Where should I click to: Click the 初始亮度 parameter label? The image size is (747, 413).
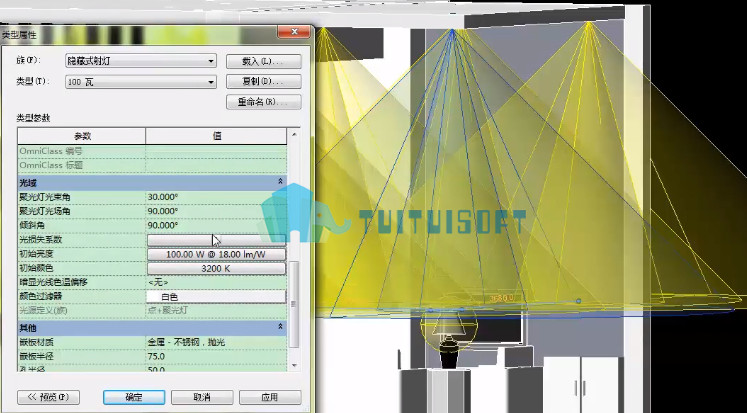coord(36,254)
